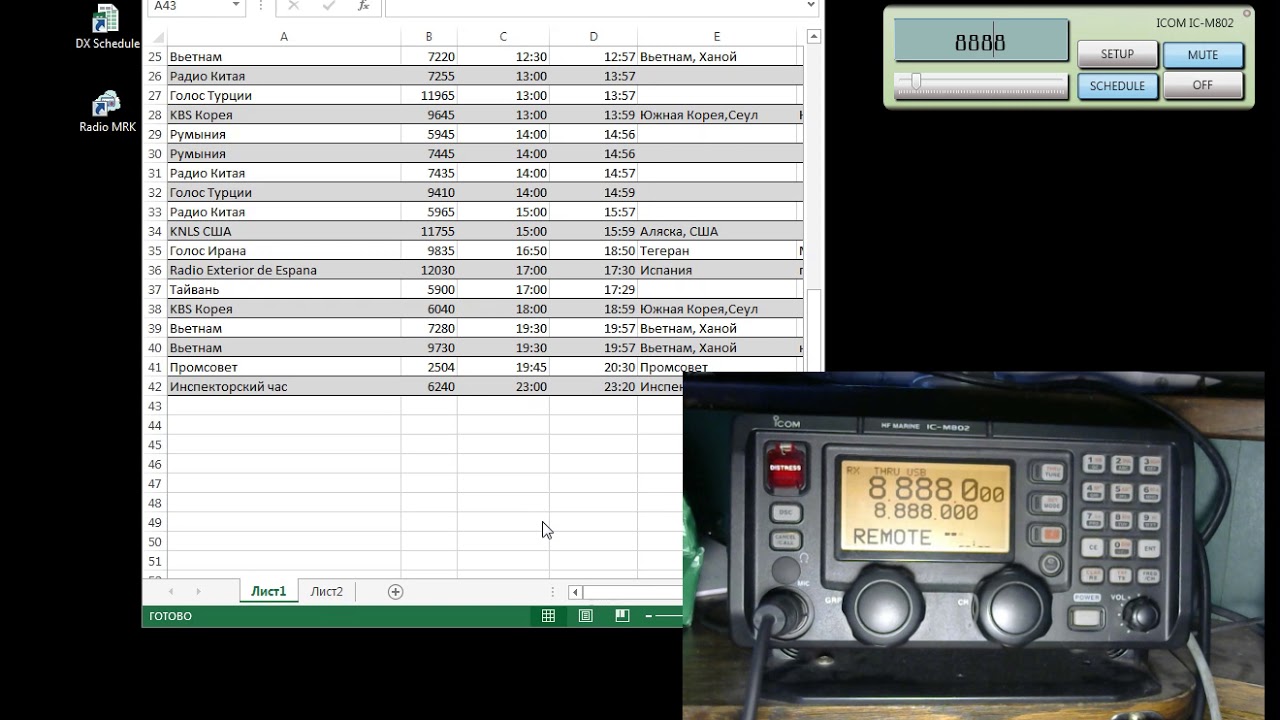Click the vertical scrollbar thumb
The image size is (1280, 720).
click(x=814, y=330)
